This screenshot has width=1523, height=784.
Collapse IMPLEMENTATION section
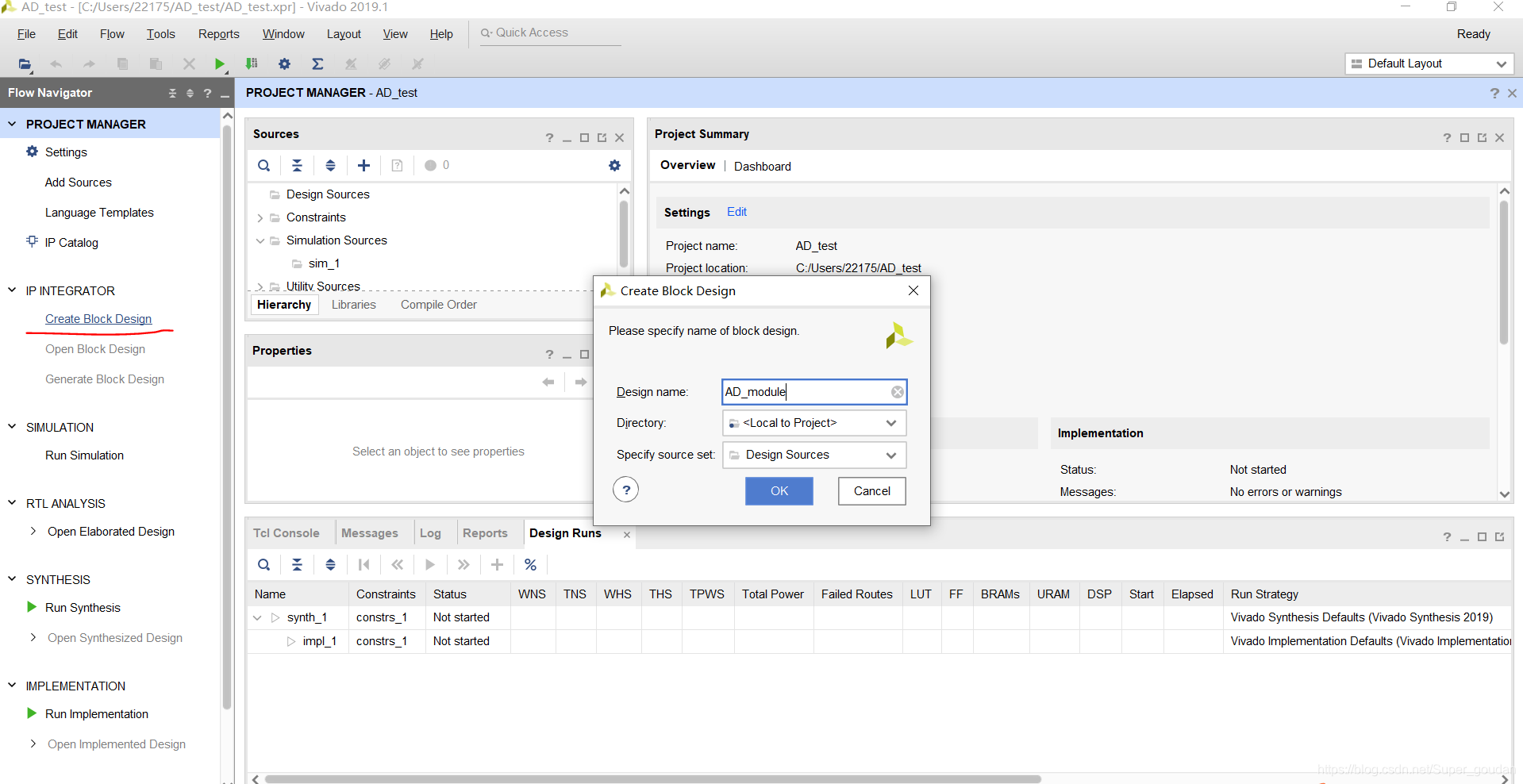(x=12, y=686)
